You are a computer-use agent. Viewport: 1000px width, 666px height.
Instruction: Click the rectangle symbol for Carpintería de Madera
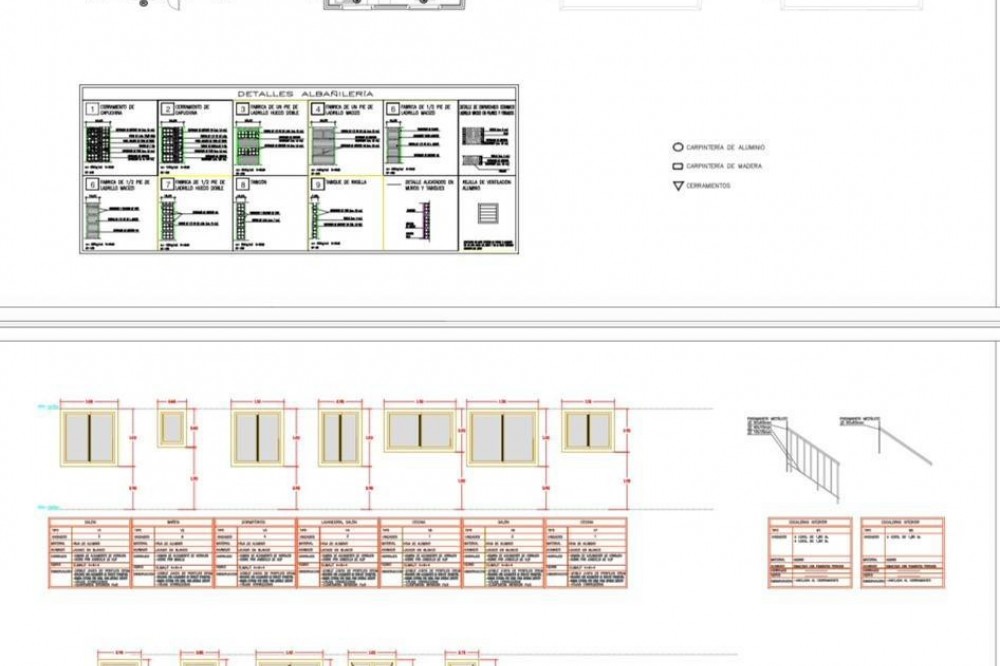click(x=678, y=166)
